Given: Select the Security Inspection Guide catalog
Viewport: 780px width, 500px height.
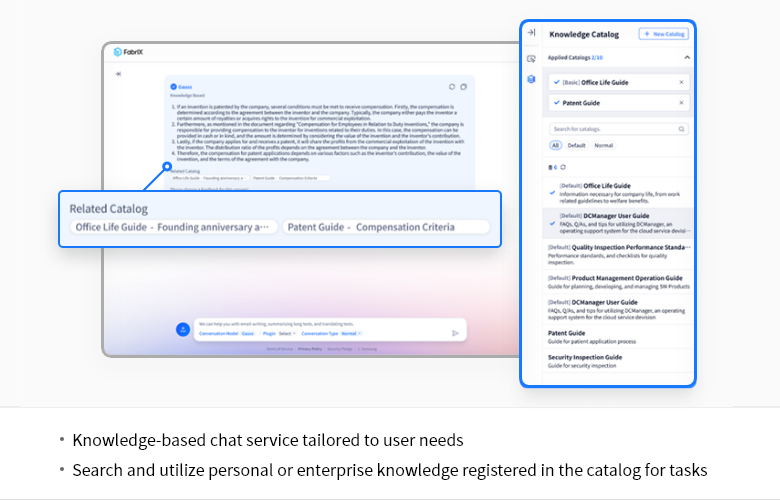Looking at the screenshot, I should 618,361.
